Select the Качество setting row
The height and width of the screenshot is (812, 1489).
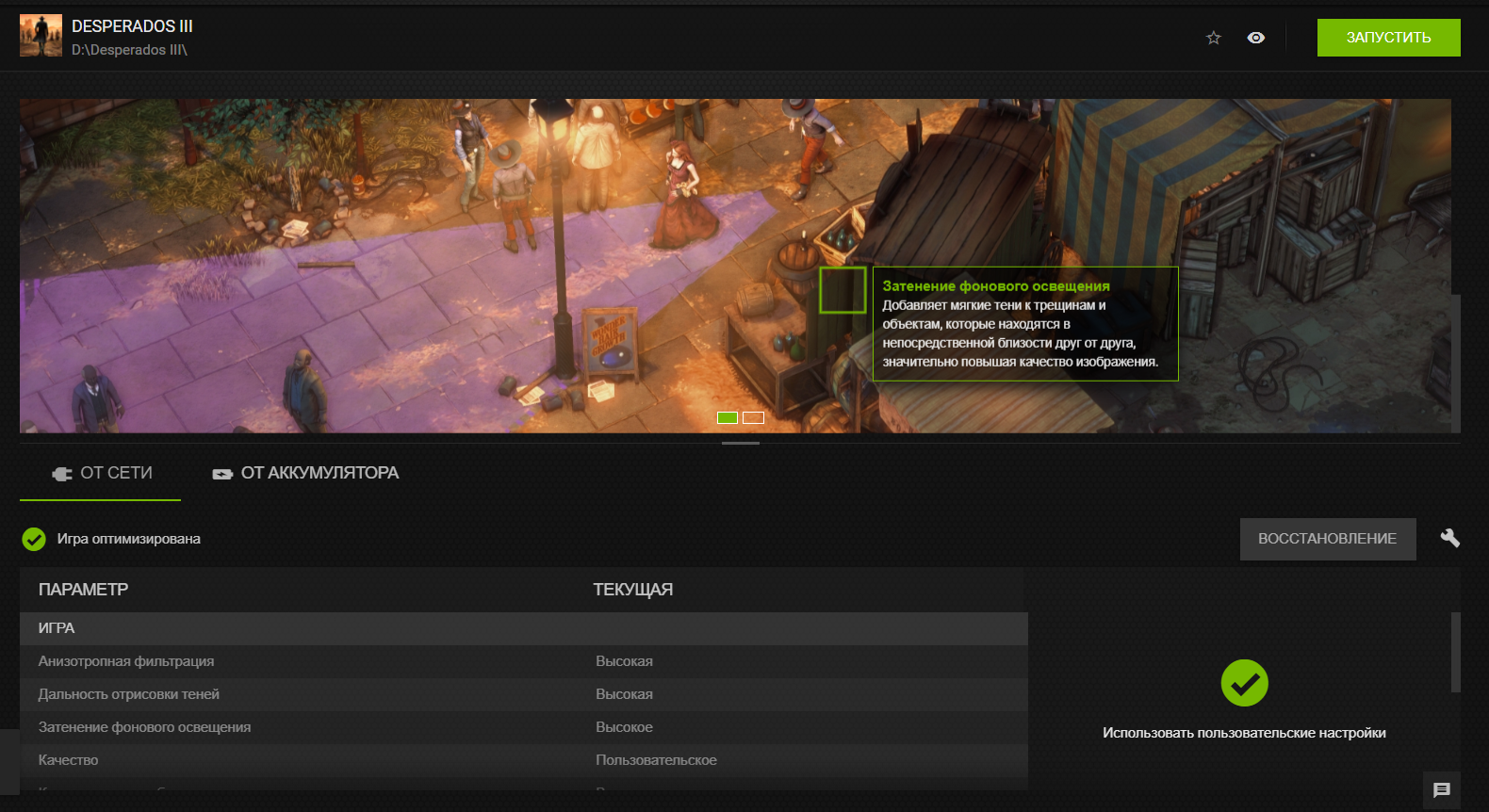(x=524, y=760)
